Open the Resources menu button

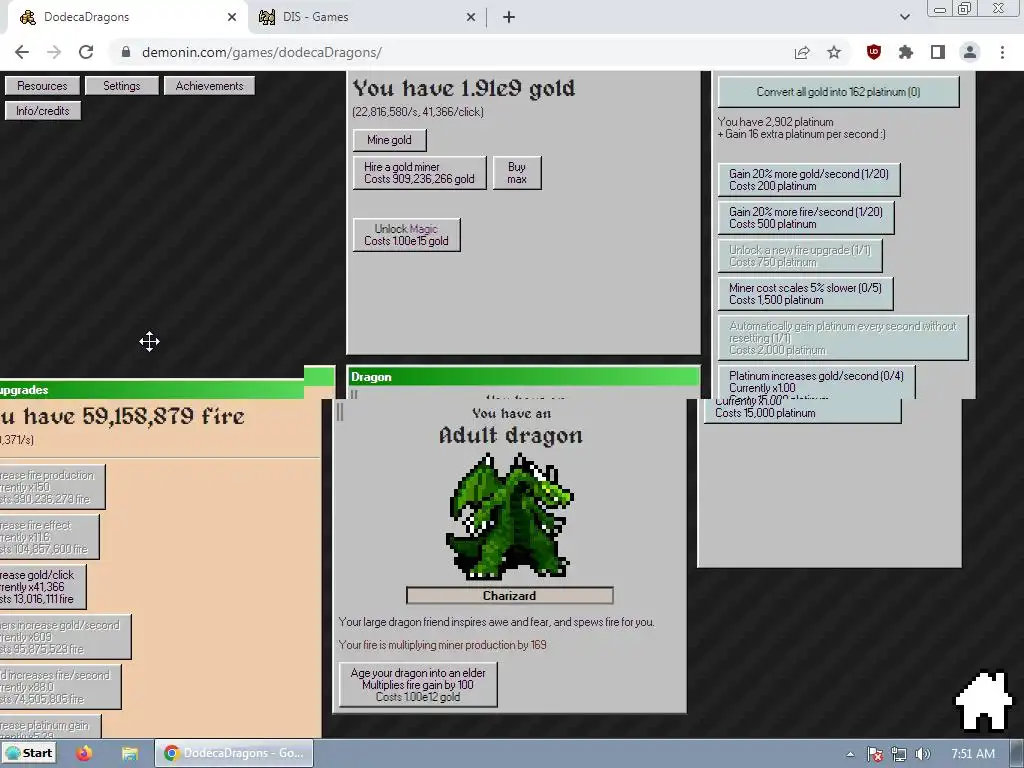click(x=42, y=86)
